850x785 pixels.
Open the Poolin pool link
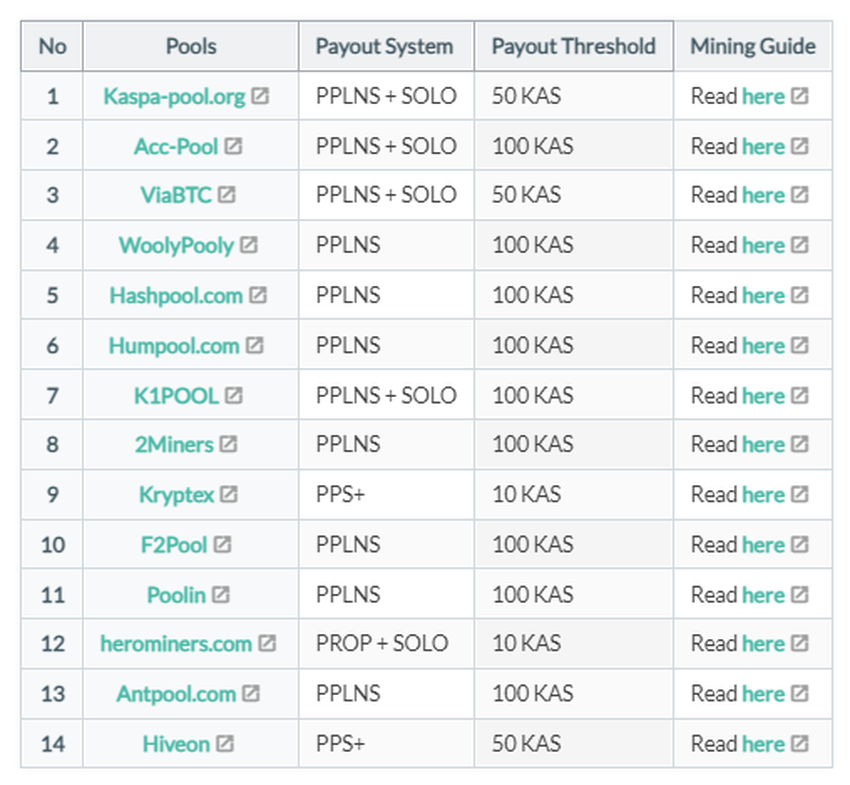[176, 595]
